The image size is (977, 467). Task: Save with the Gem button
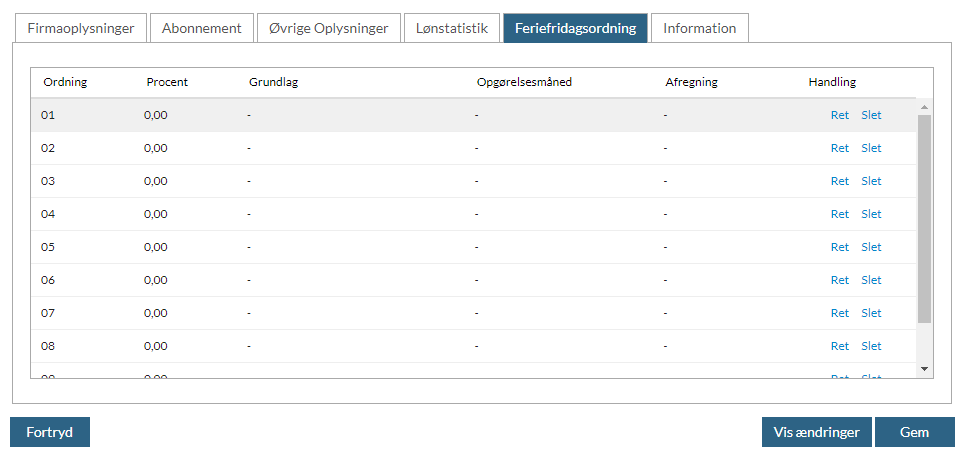tap(914, 432)
